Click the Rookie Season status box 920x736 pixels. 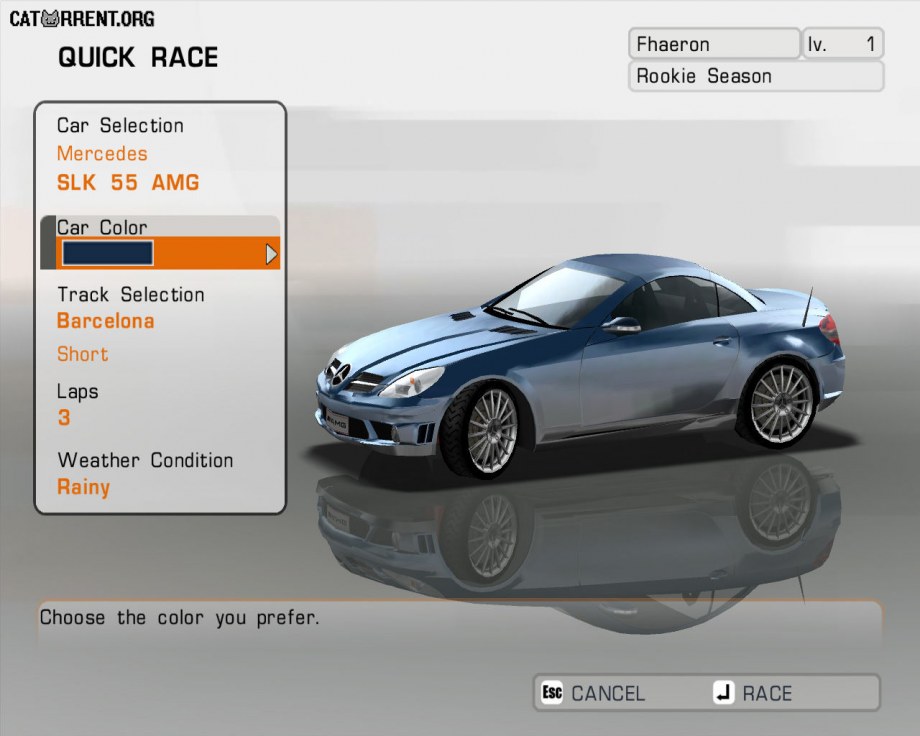(756, 76)
